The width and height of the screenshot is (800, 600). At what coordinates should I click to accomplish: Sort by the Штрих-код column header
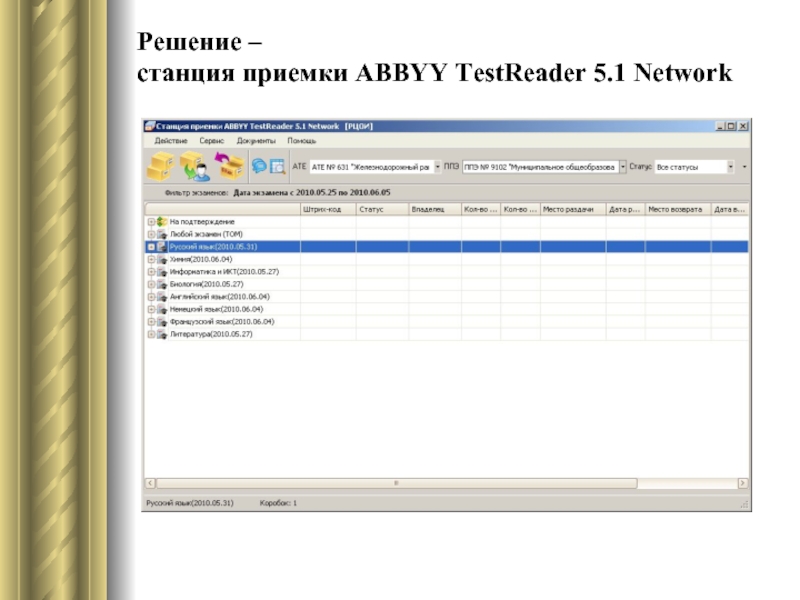pos(328,209)
